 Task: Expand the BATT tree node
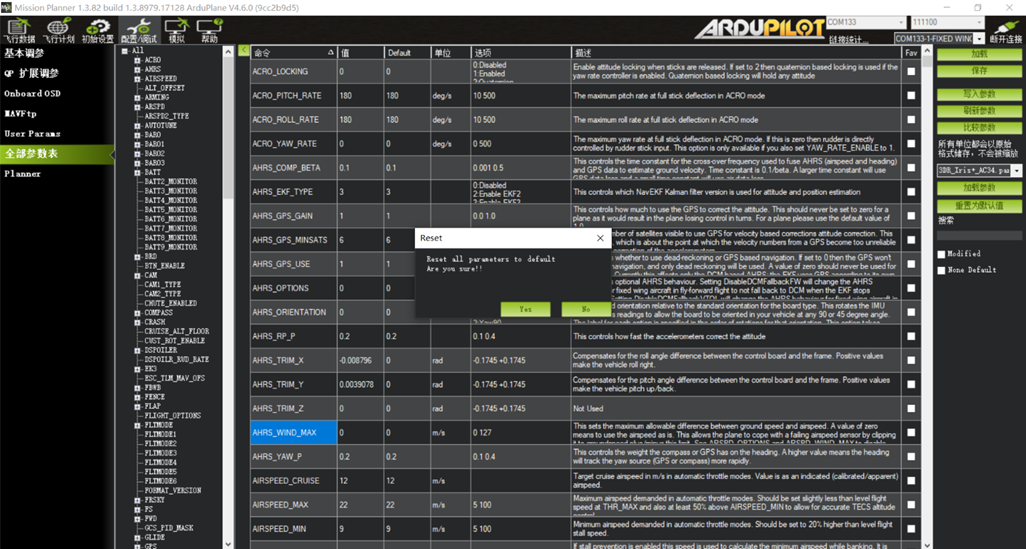click(137, 172)
